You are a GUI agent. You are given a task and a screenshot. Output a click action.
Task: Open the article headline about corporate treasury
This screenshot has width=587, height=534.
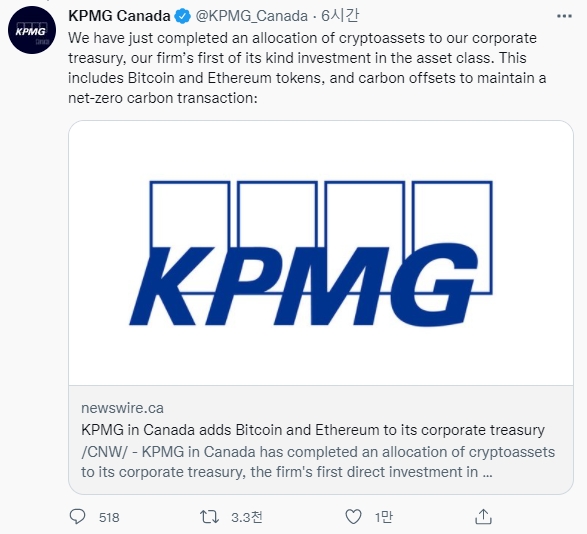313,430
